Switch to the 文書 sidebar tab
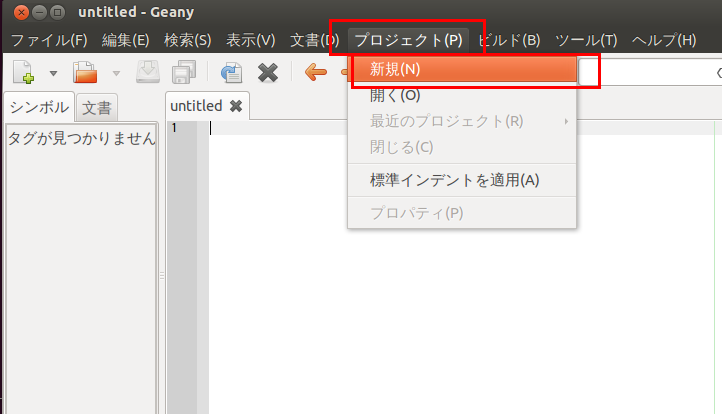The height and width of the screenshot is (414, 722). tap(97, 108)
